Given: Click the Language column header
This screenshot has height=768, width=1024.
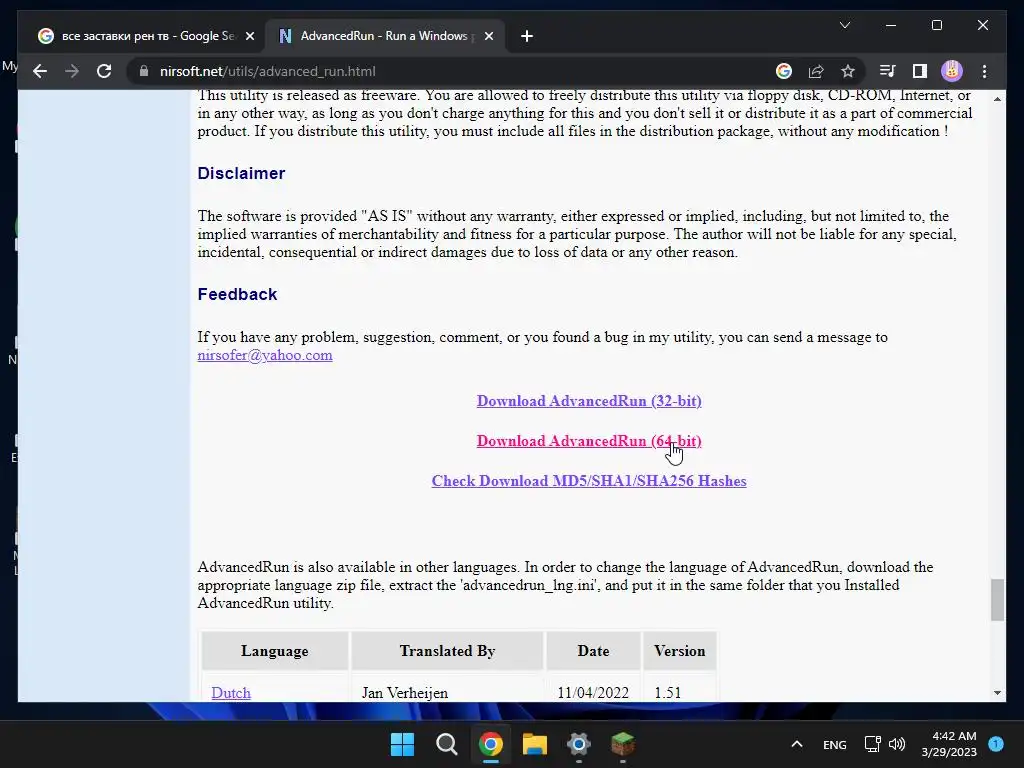Looking at the screenshot, I should pos(274,650).
